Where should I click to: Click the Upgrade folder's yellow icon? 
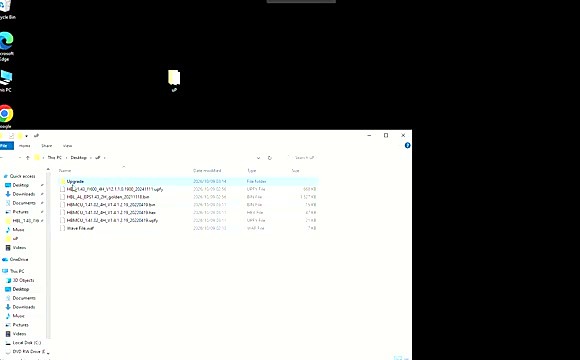tap(63, 181)
